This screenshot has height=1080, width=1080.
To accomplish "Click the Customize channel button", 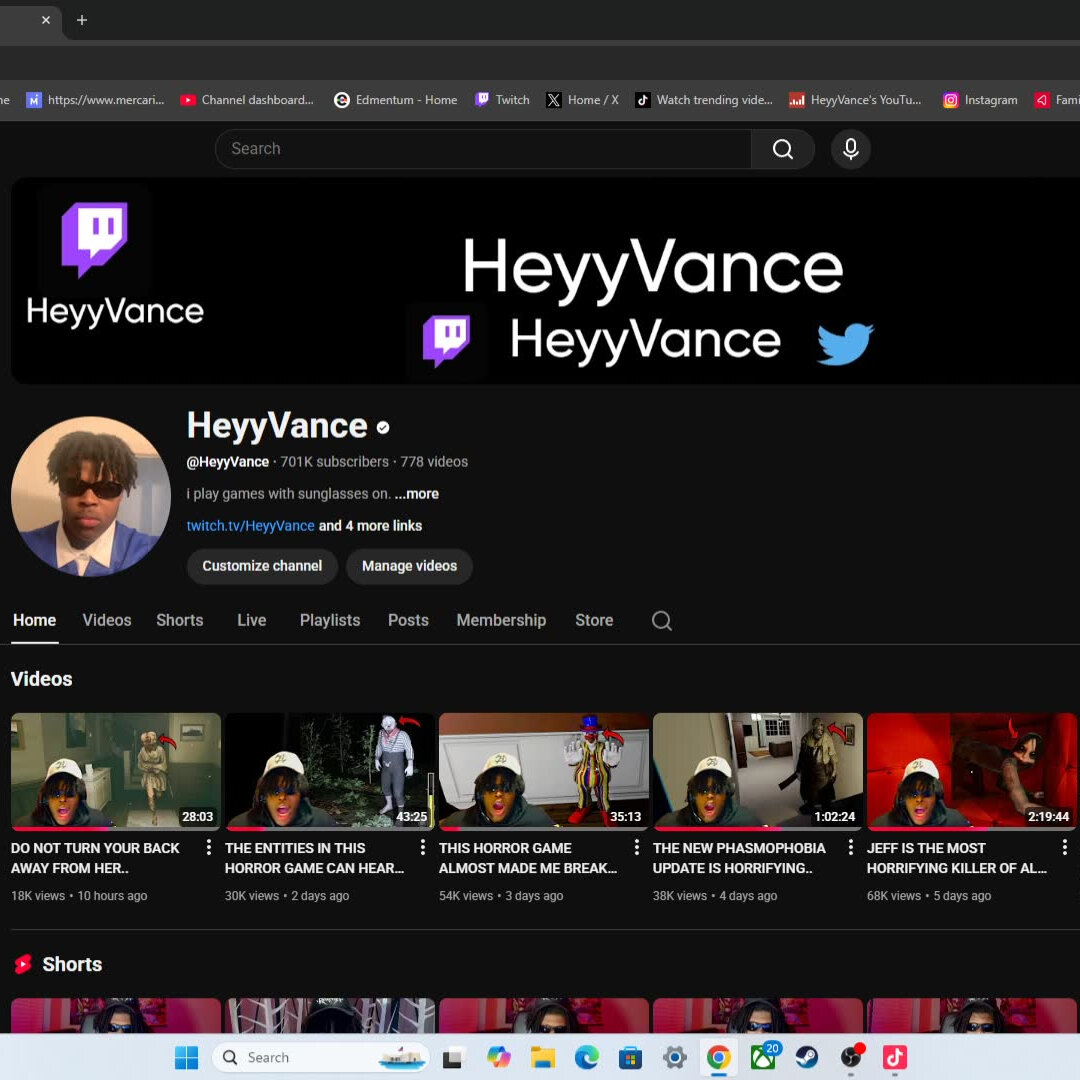I will [x=262, y=566].
